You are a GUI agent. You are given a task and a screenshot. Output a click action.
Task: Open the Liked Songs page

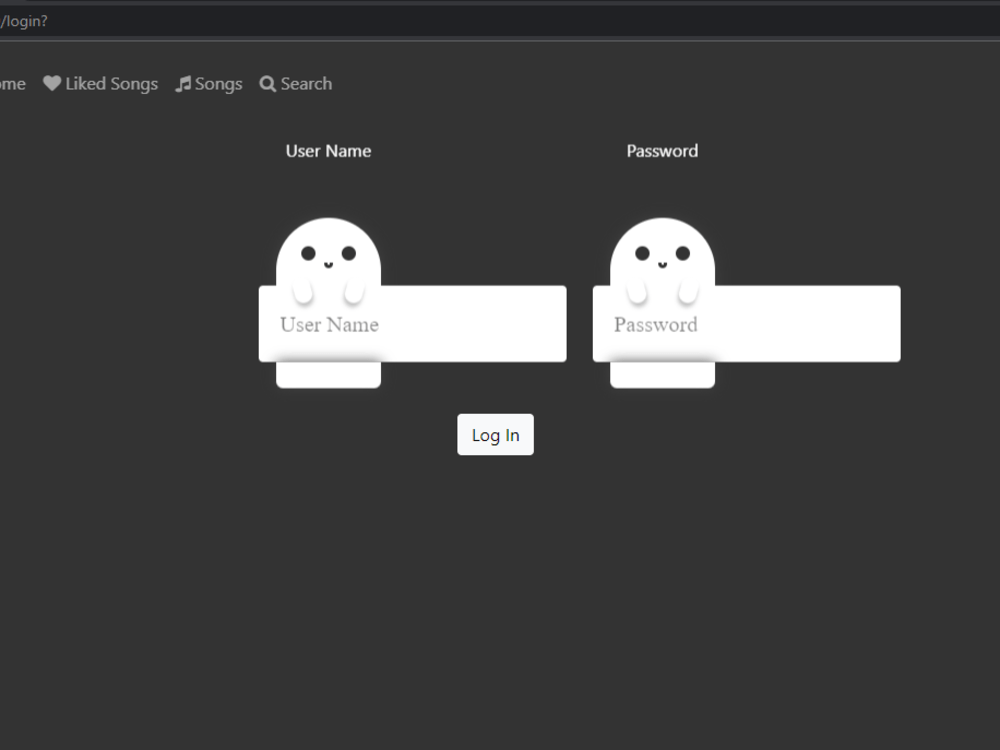point(110,83)
